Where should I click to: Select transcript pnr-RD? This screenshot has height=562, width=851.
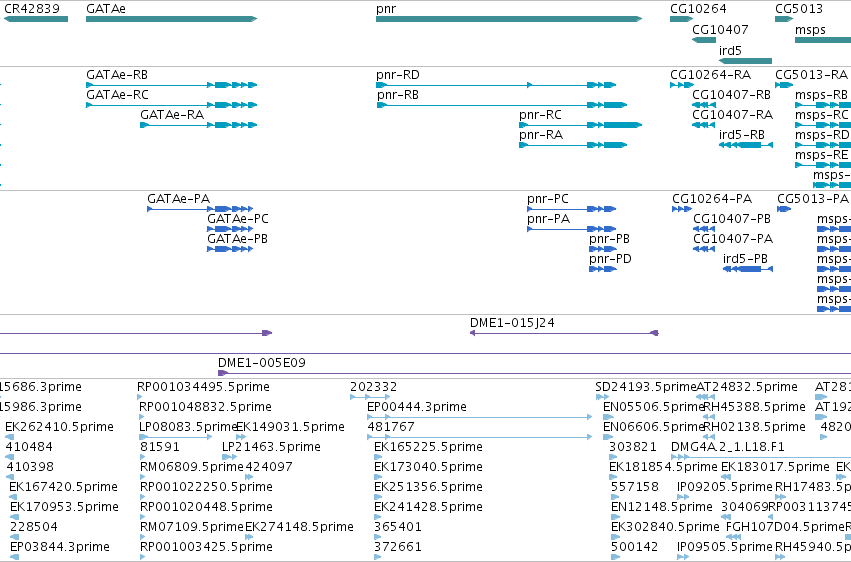496,85
